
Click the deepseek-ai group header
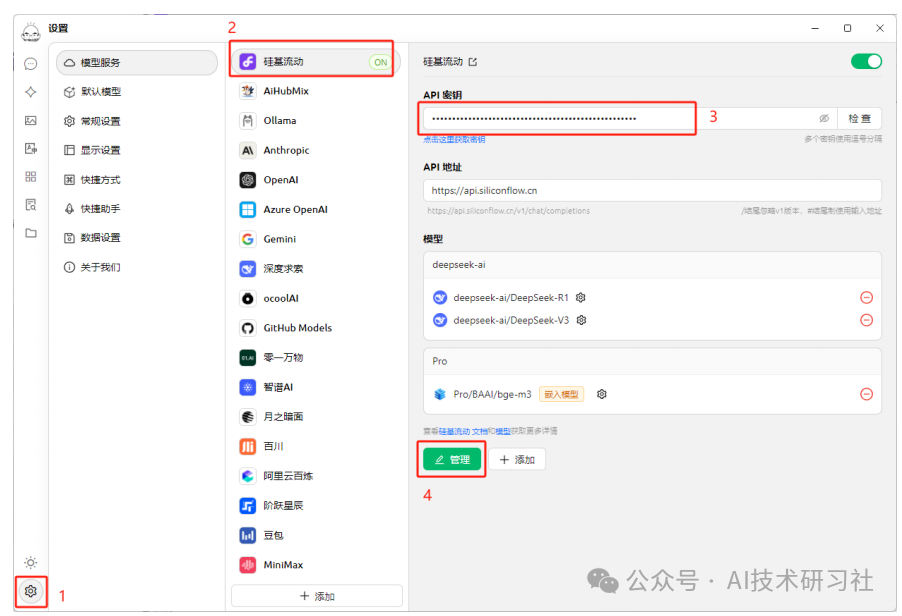click(652, 265)
